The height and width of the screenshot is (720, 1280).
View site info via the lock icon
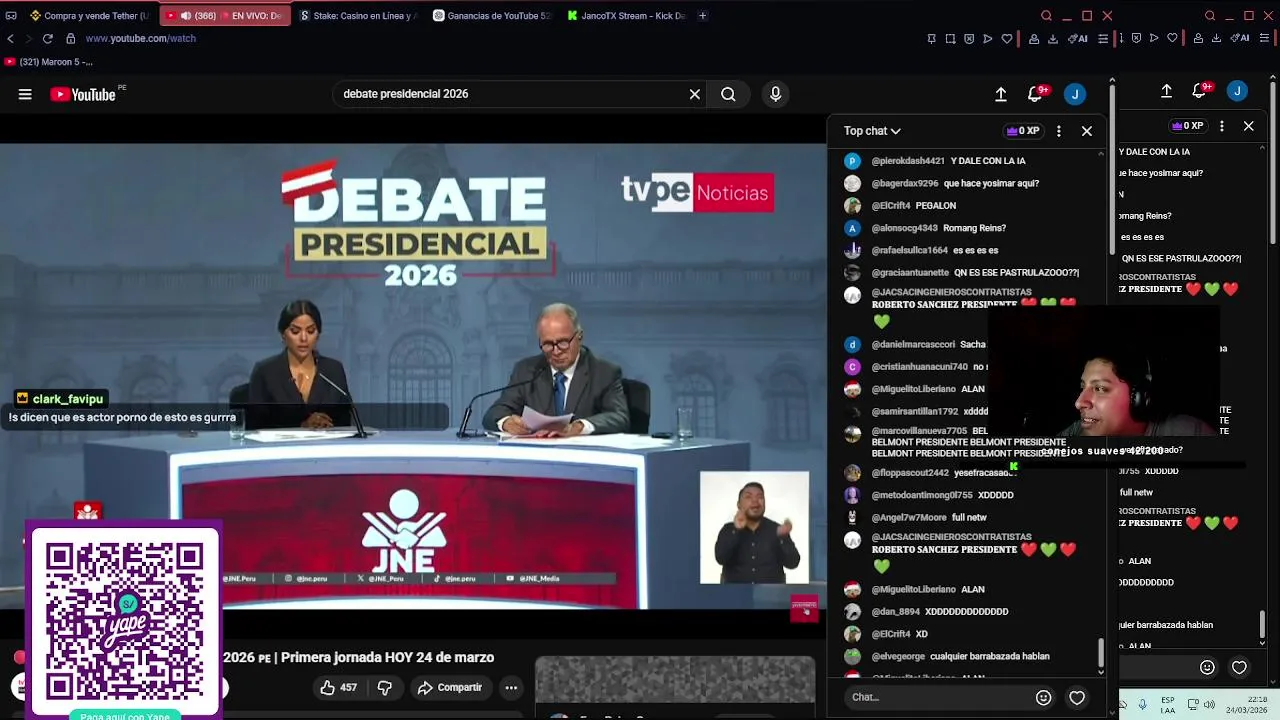pos(70,38)
